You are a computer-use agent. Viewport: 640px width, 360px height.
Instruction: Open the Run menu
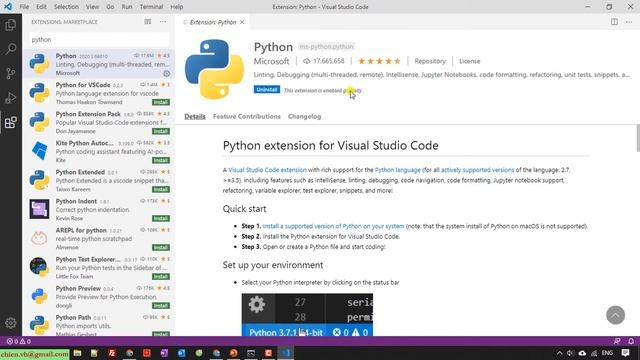(x=127, y=7)
